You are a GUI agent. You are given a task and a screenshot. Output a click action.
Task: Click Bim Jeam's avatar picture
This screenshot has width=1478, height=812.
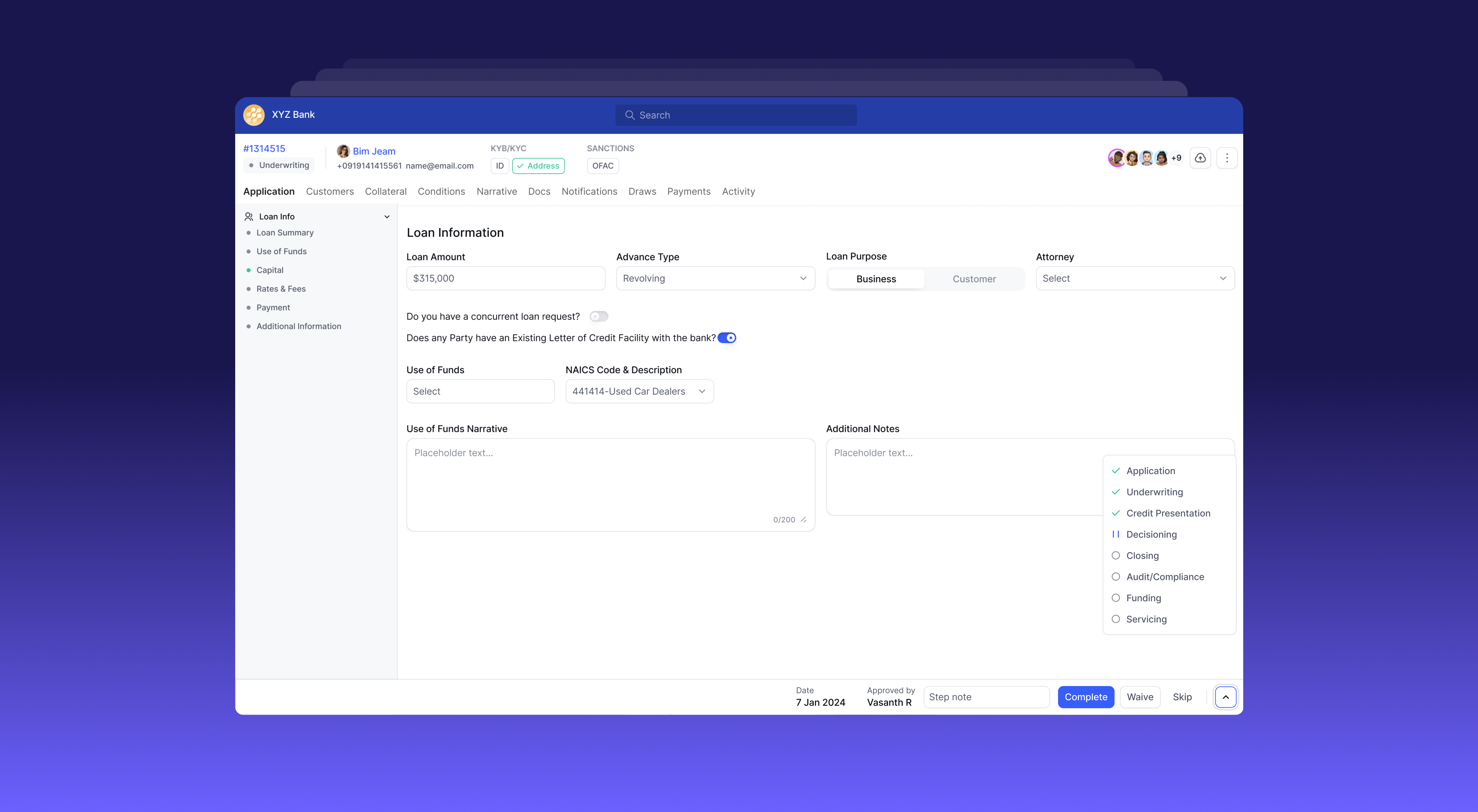click(343, 151)
